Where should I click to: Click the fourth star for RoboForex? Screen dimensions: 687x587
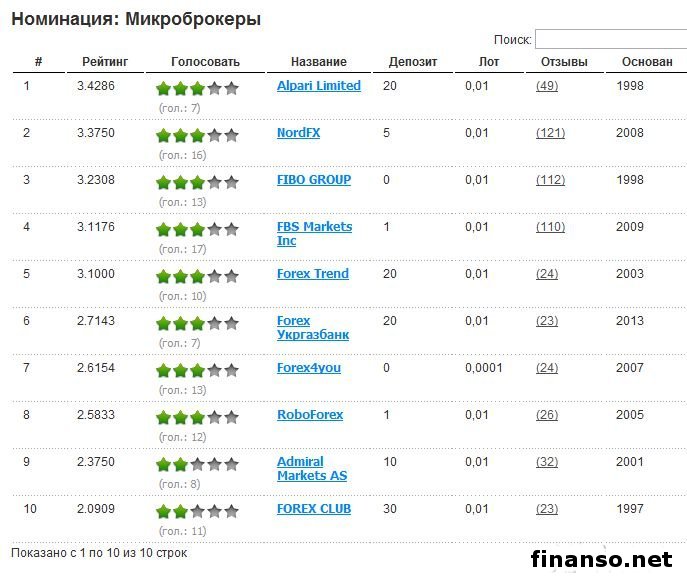pos(215,417)
